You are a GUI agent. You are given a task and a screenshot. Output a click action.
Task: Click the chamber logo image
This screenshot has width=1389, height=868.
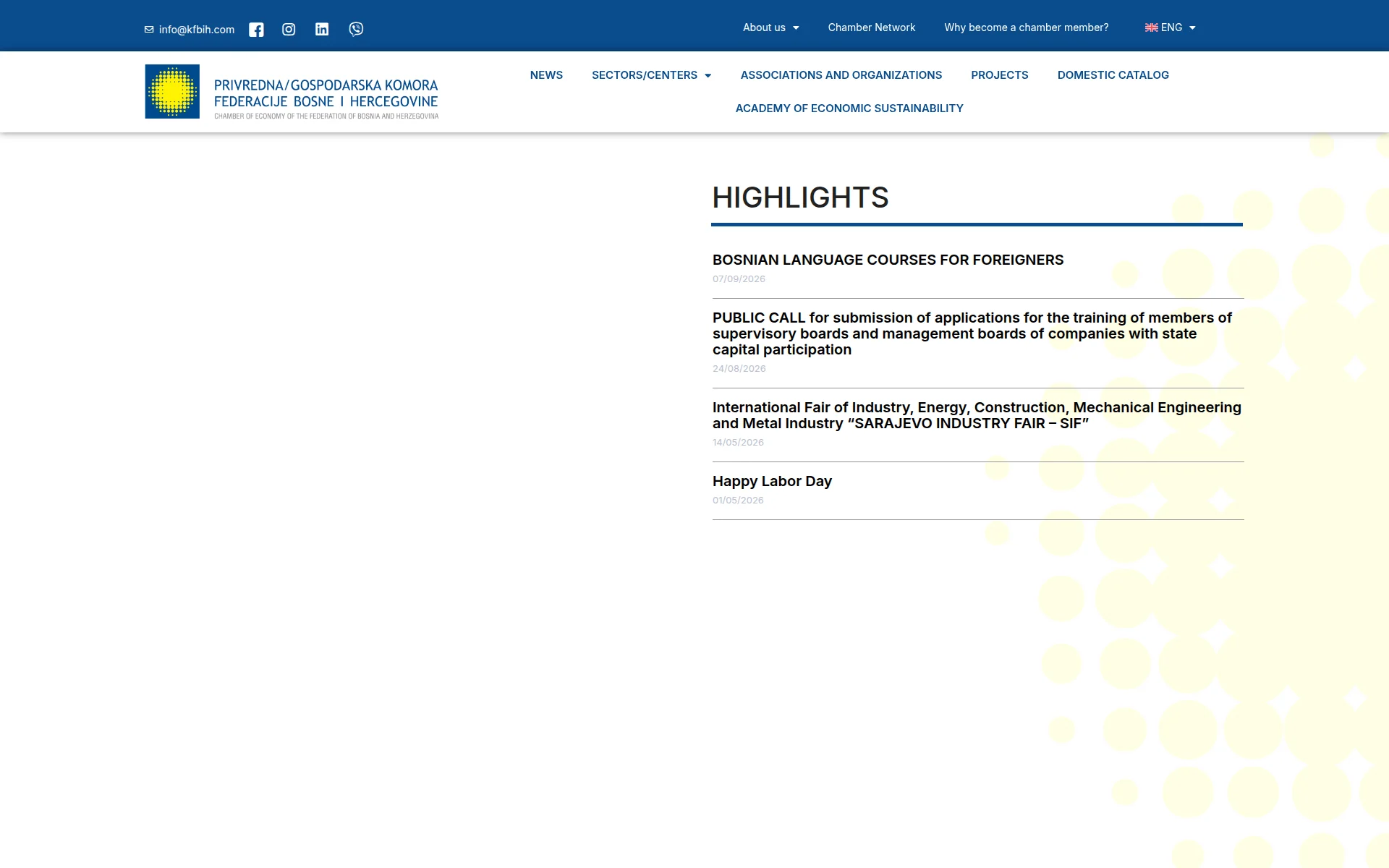point(172,91)
